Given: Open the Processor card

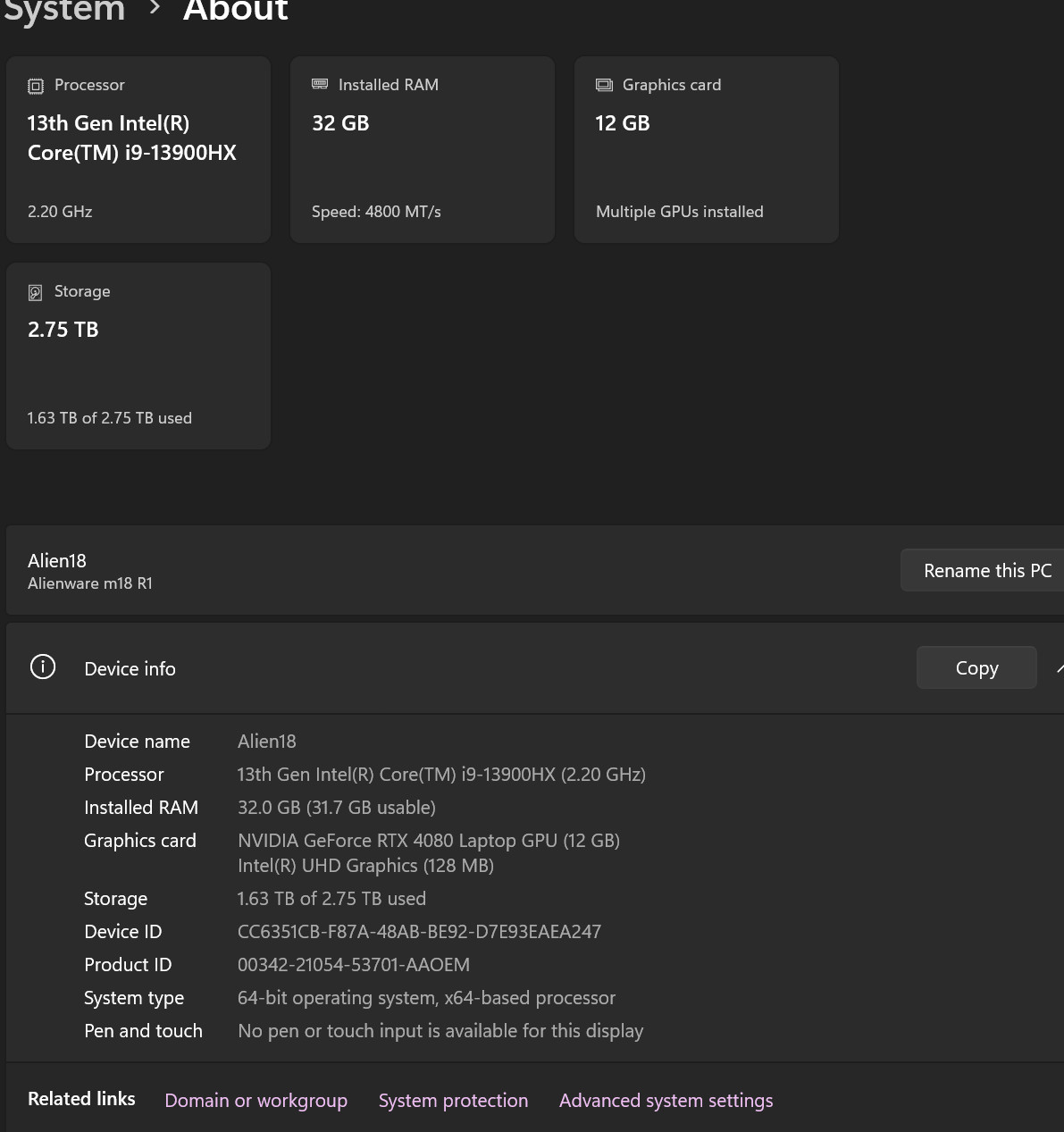Looking at the screenshot, I should point(138,149).
